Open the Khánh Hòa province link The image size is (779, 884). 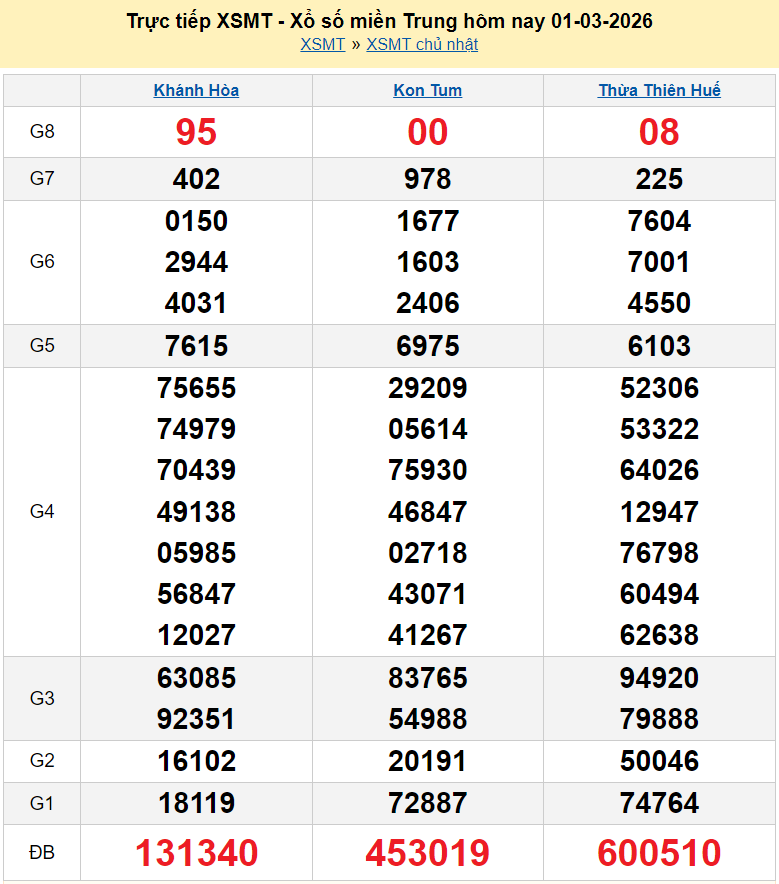tap(196, 91)
